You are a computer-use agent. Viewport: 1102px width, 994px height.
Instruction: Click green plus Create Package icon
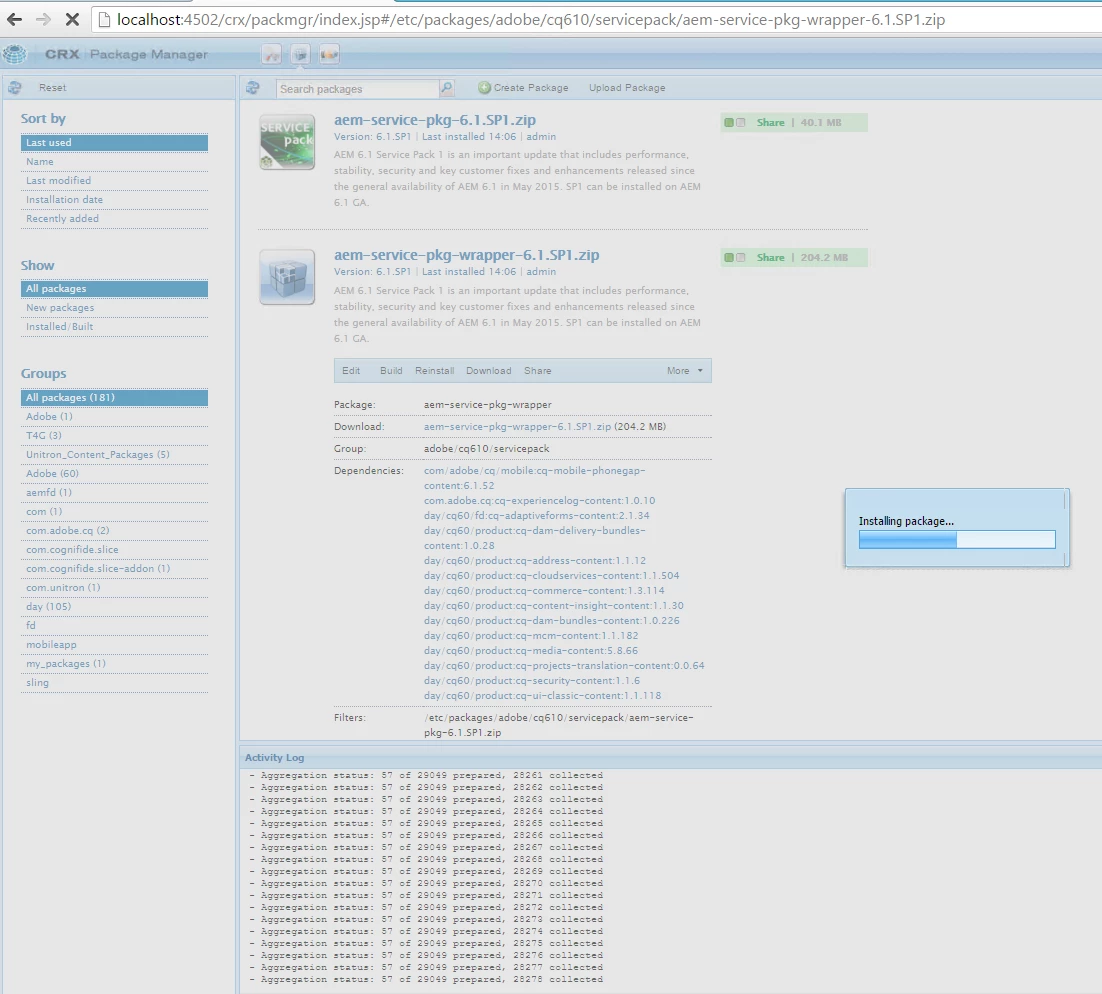click(x=484, y=88)
